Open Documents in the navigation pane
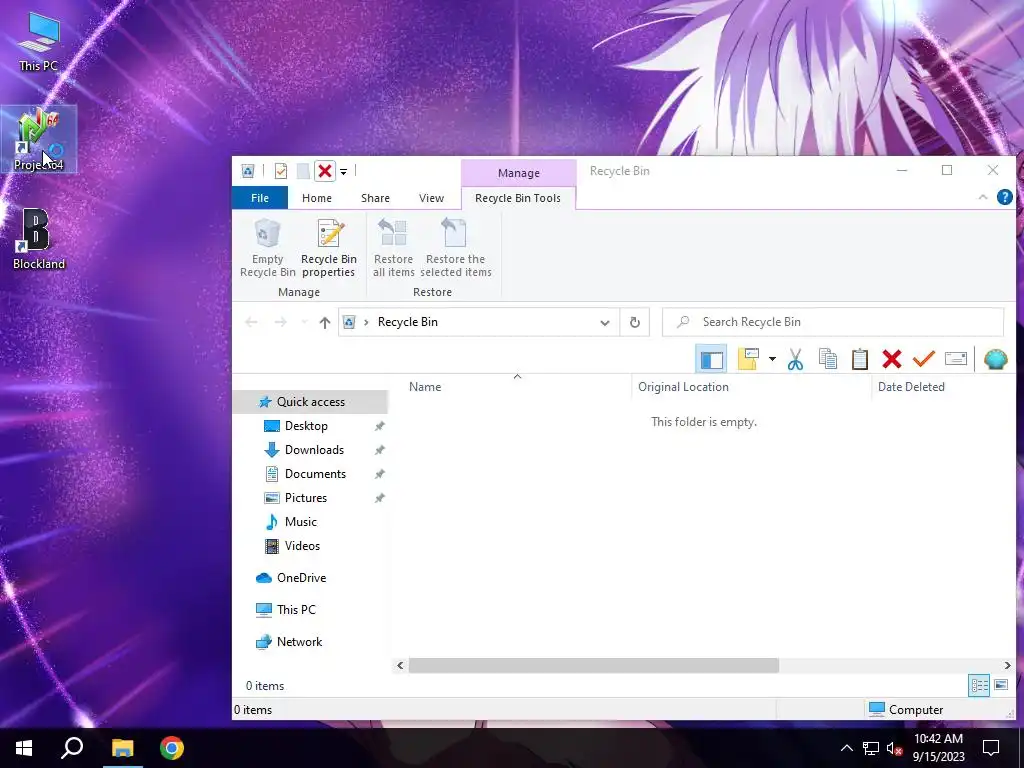Viewport: 1024px width, 768px height. click(x=315, y=474)
